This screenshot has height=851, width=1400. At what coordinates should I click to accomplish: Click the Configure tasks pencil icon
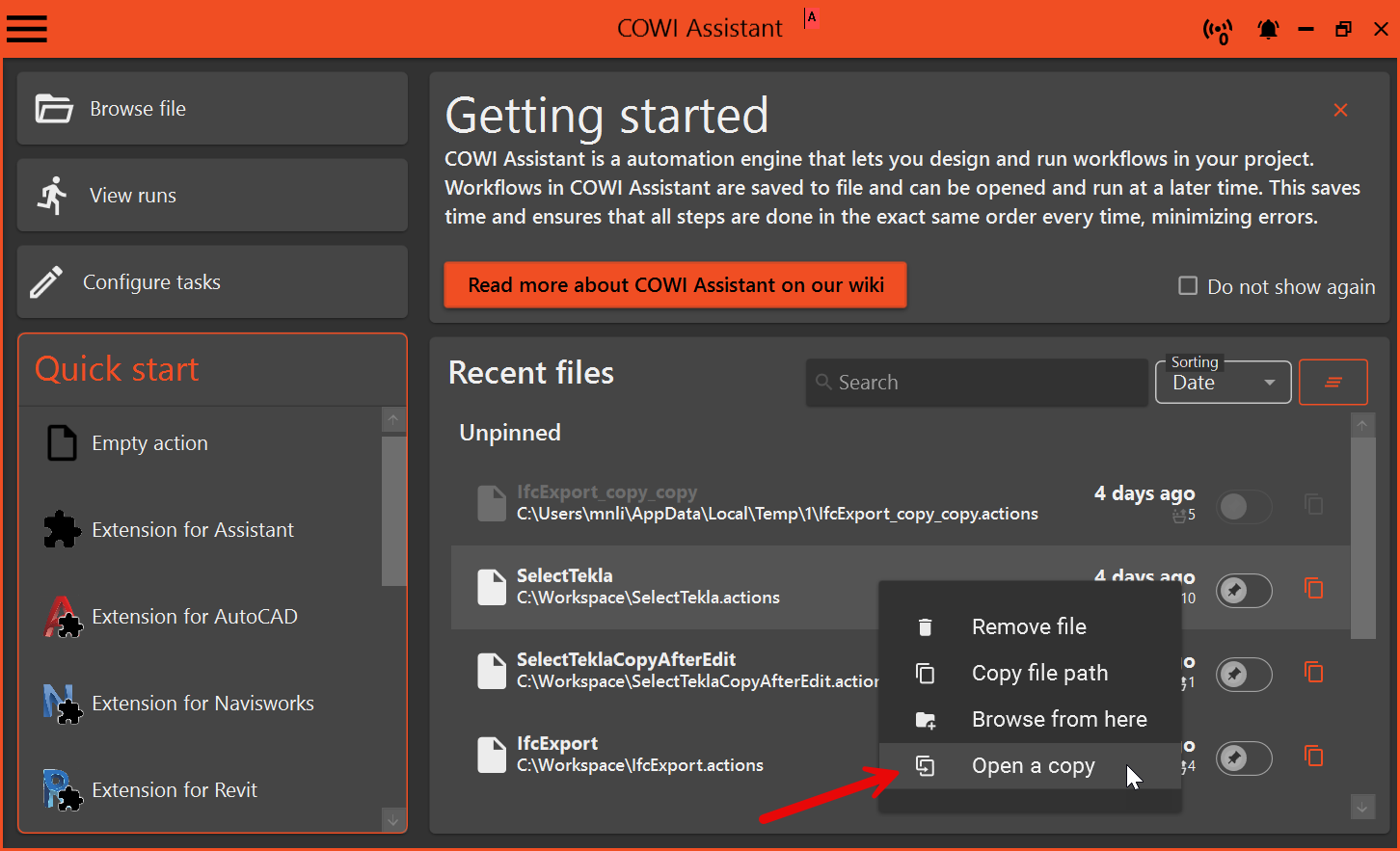(x=46, y=281)
